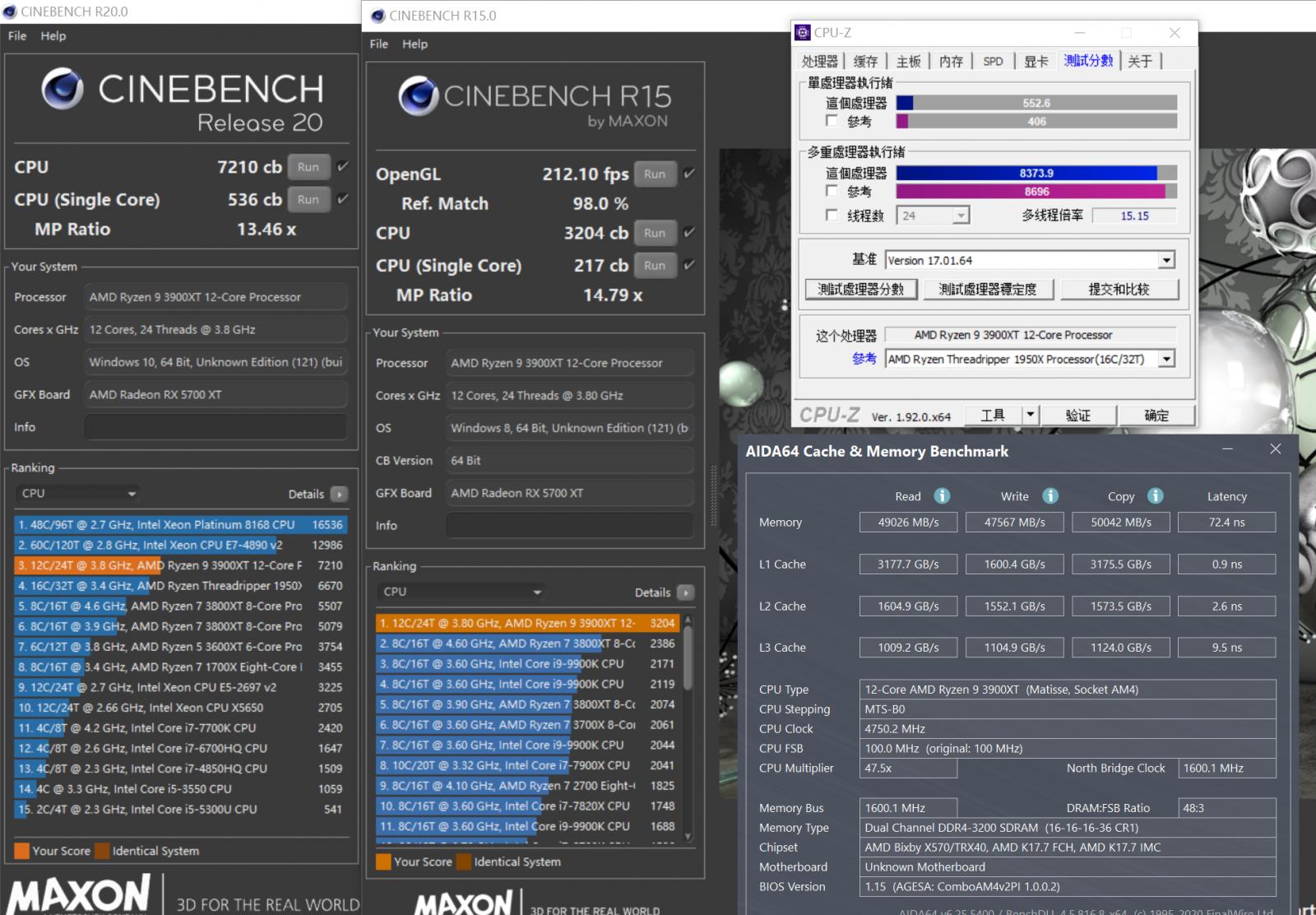Select R20 ranking row Threadripper 1950X

tap(180, 585)
